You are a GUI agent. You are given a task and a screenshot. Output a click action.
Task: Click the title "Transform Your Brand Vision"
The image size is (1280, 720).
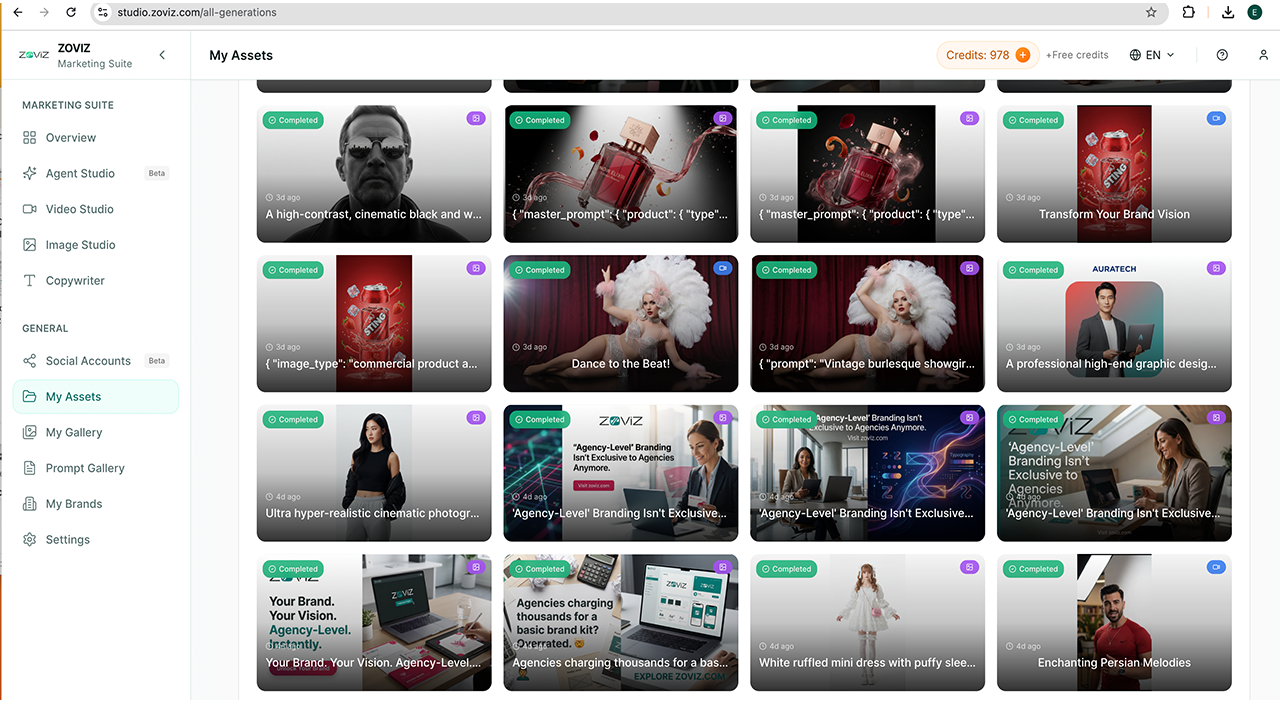coord(1114,214)
